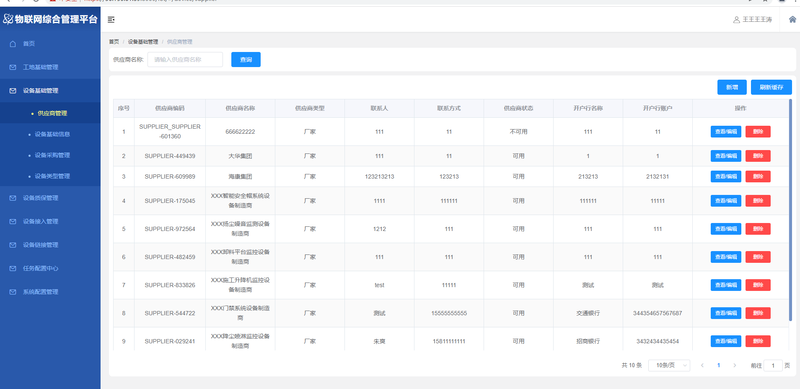Click the 招商银行 bank name cell
The image size is (800, 389).
(588, 341)
